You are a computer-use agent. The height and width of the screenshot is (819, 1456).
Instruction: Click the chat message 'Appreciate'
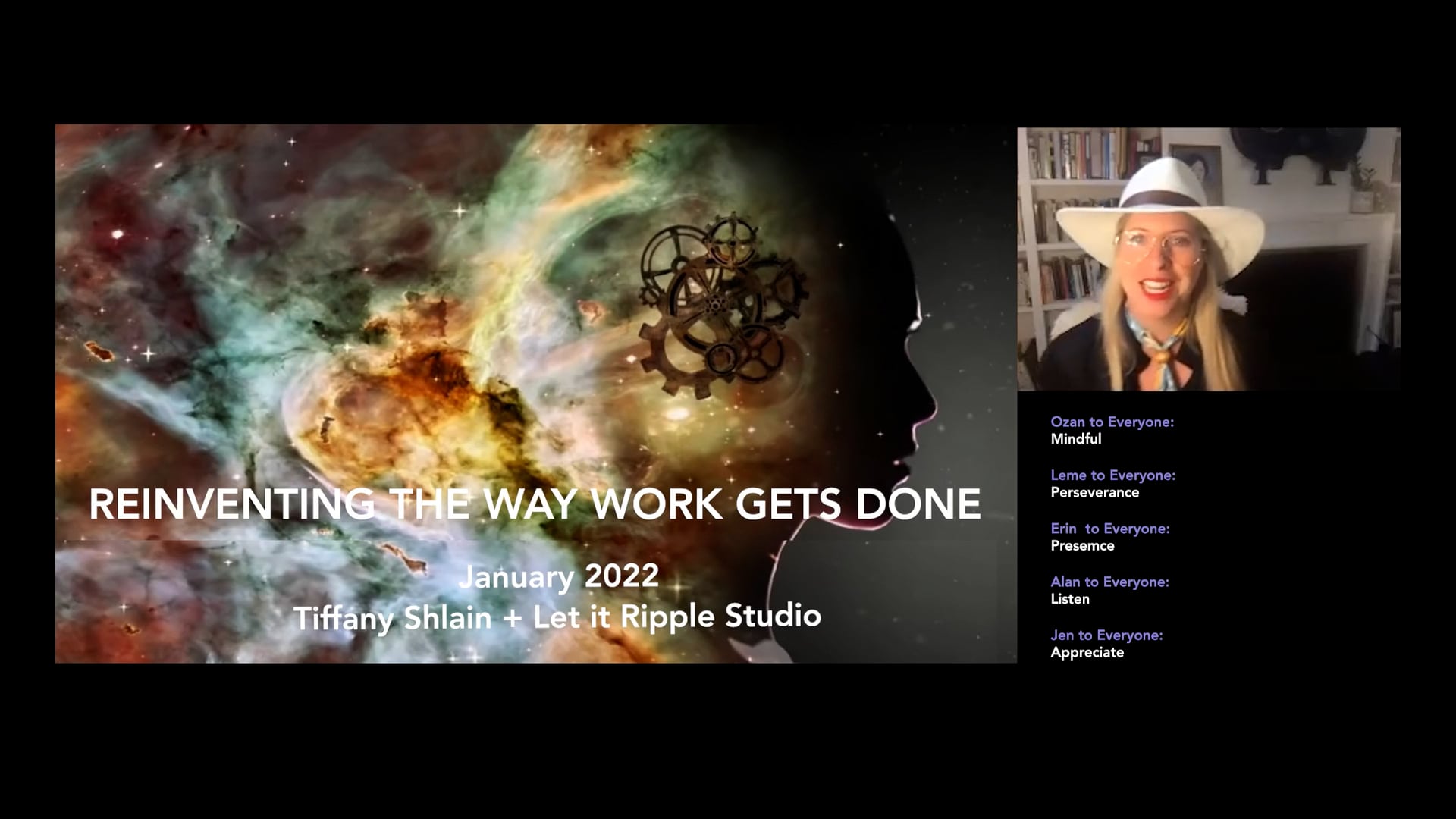[1087, 653]
